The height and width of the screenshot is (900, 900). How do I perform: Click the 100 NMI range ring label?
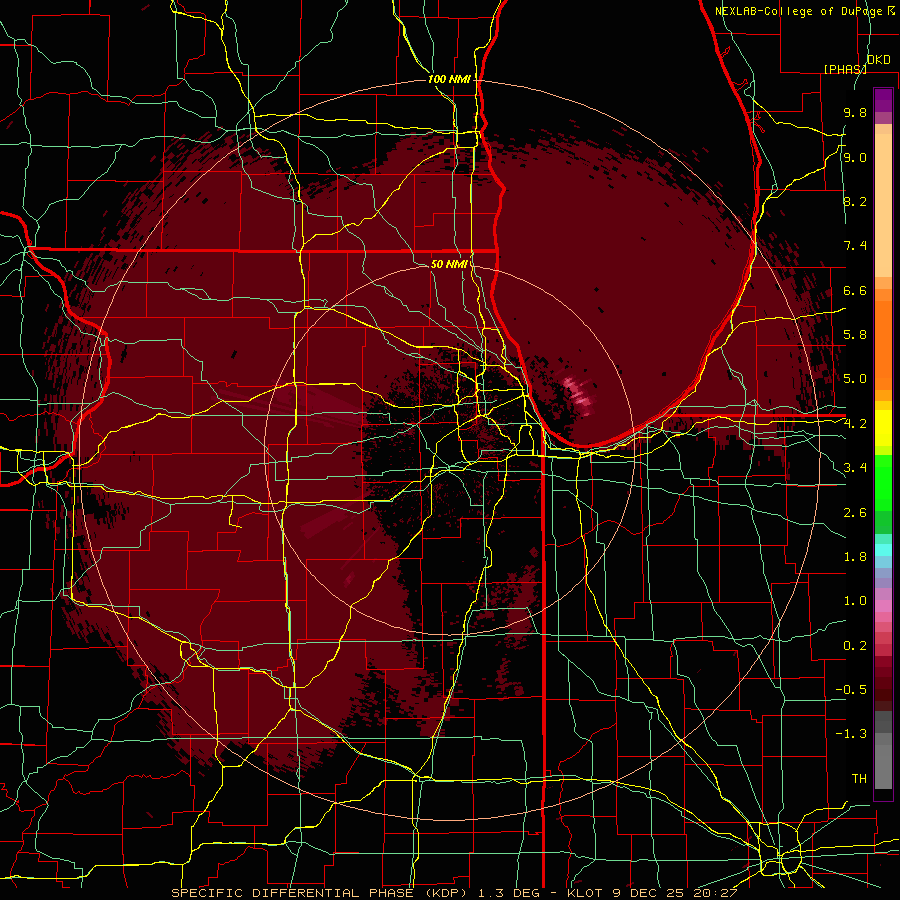pos(449,79)
